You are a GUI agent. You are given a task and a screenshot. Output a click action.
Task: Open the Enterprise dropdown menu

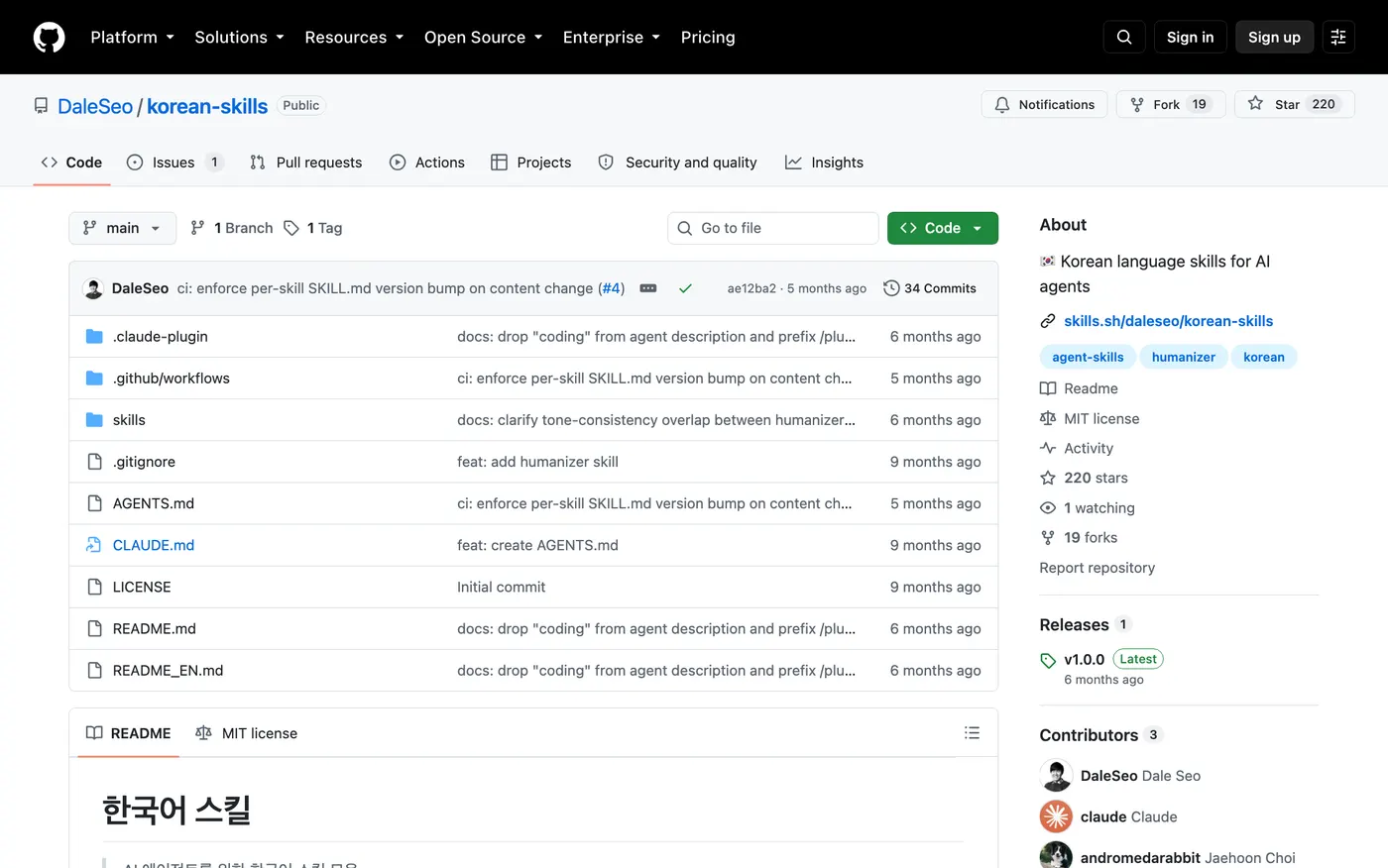click(611, 37)
